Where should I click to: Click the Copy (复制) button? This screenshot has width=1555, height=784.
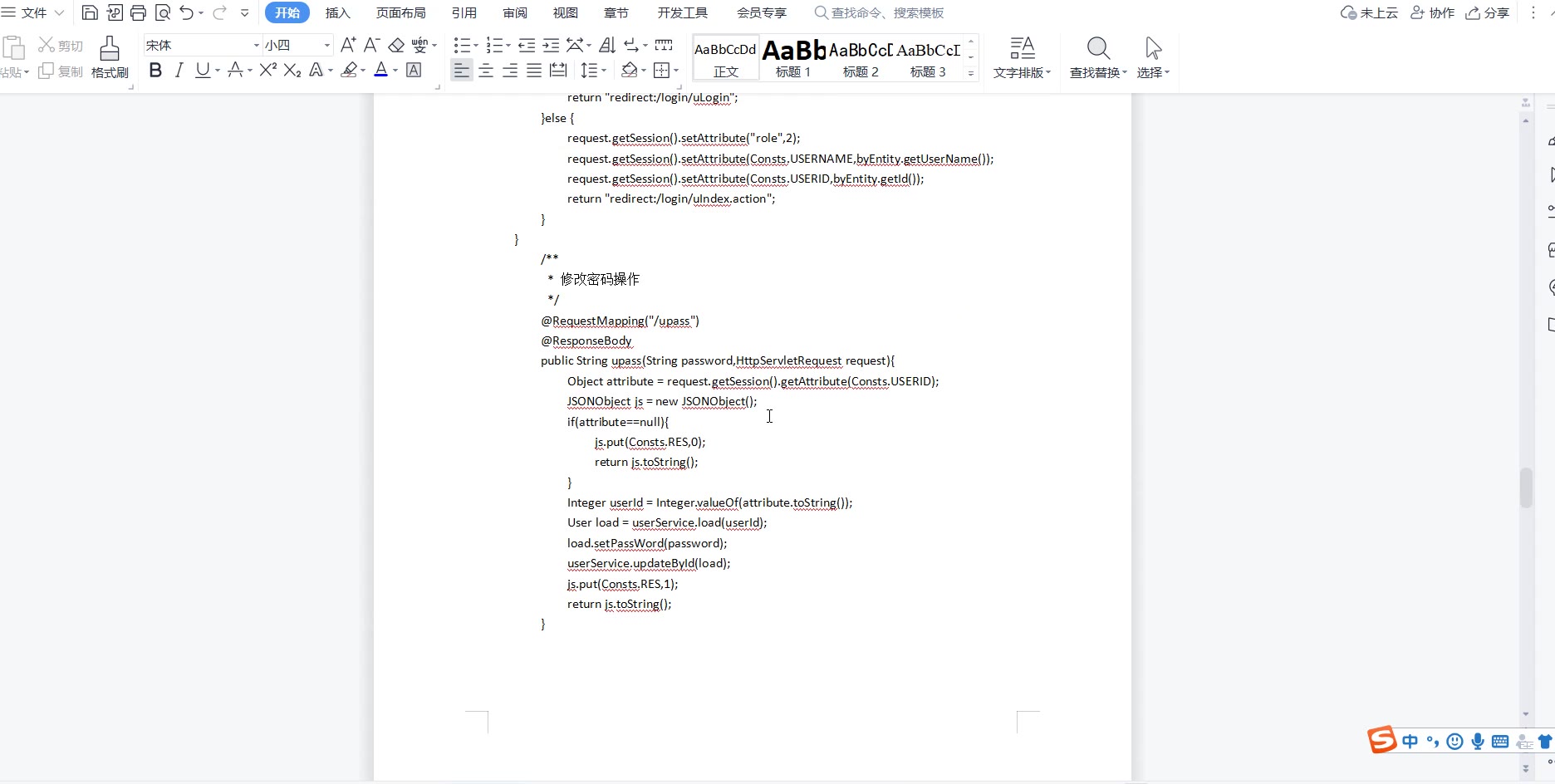coord(61,71)
